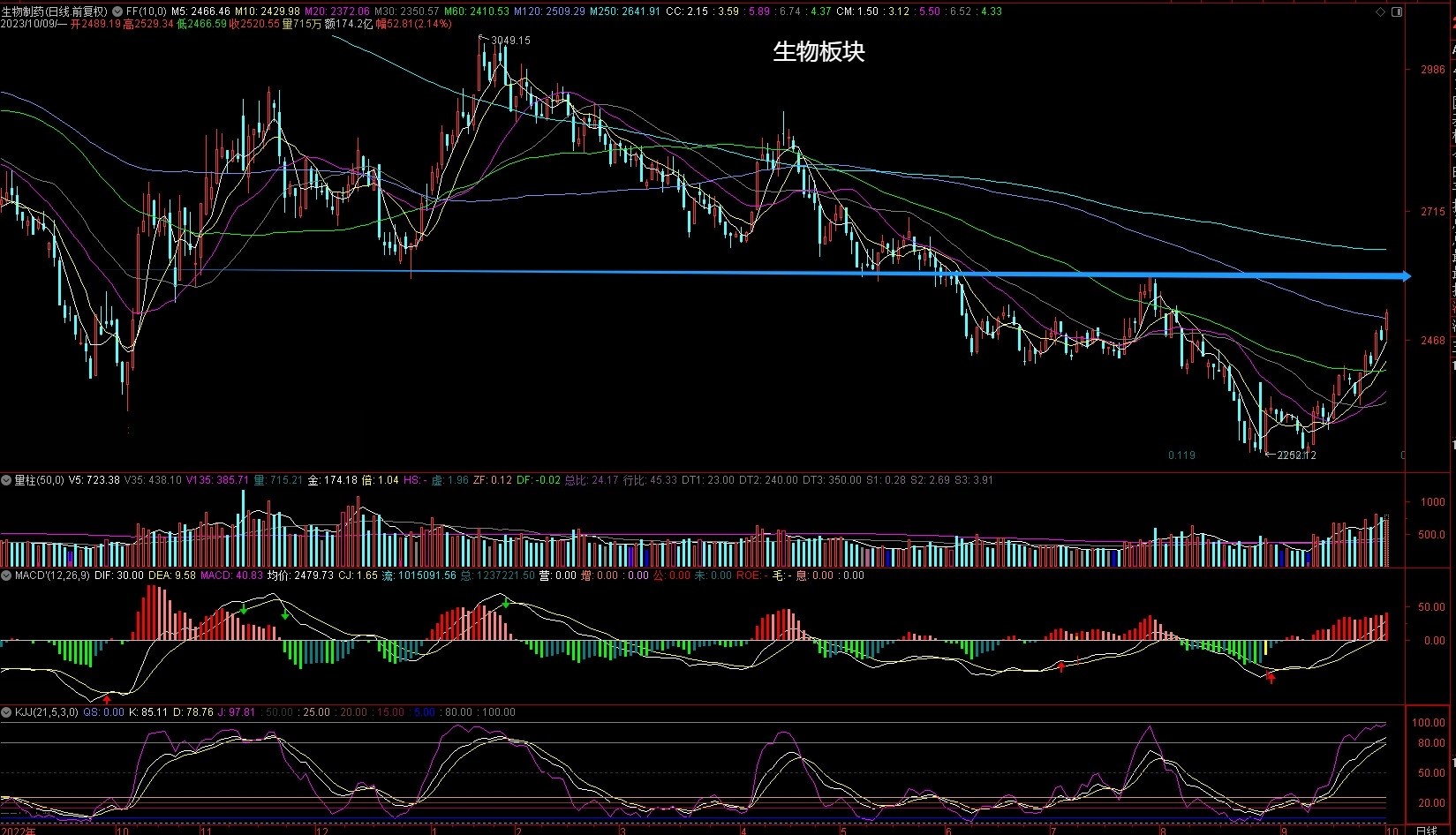The height and width of the screenshot is (835, 1456).
Task: Click the 100.00 KJJ axis label
Action: coord(1429,723)
